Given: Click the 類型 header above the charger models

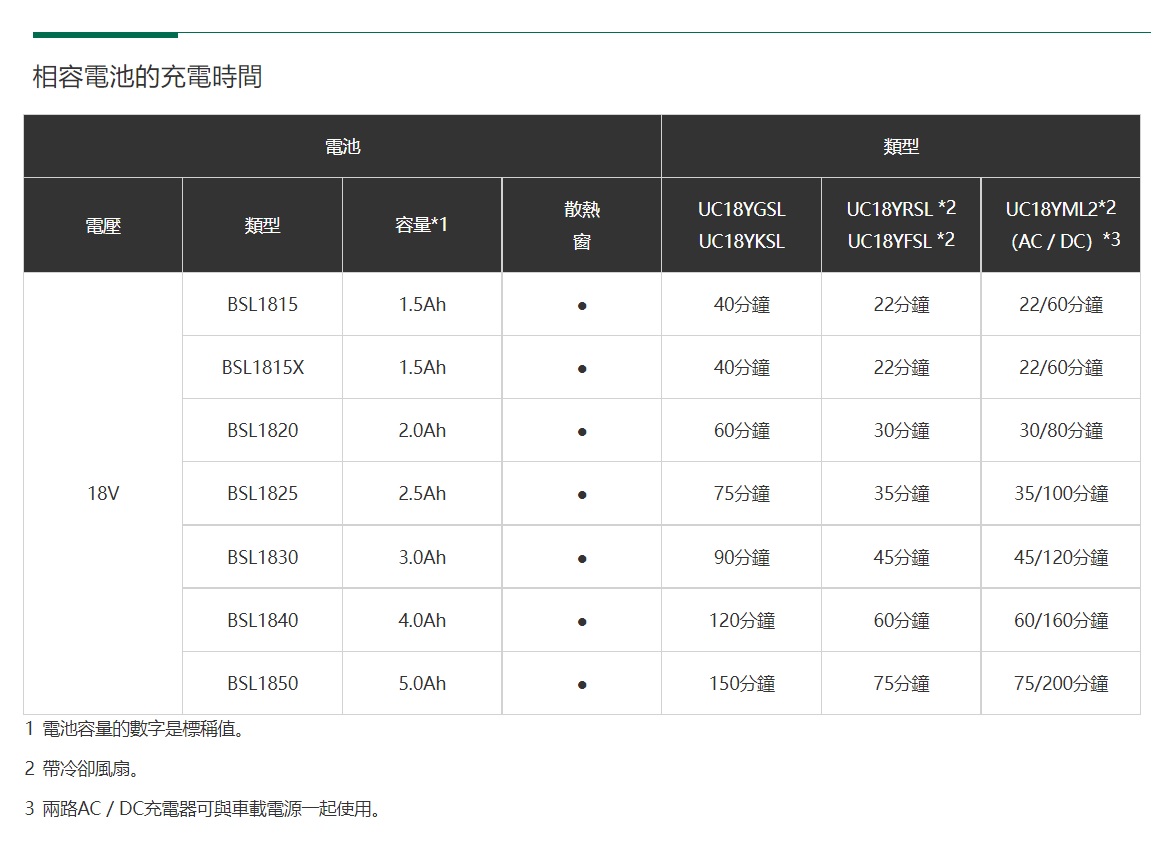Looking at the screenshot, I should pos(900,147).
